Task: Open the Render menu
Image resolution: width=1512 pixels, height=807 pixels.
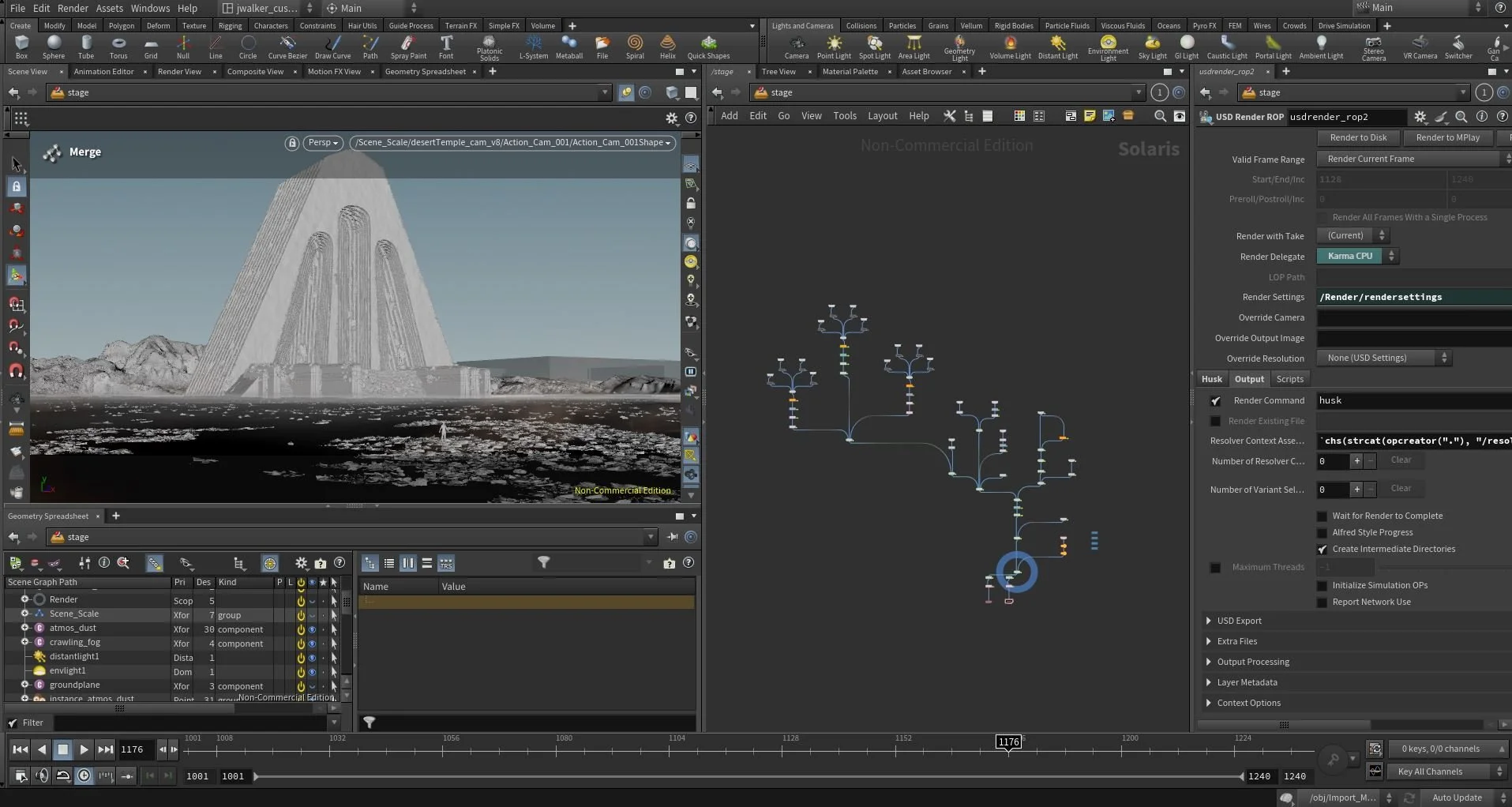Action: 73,8
